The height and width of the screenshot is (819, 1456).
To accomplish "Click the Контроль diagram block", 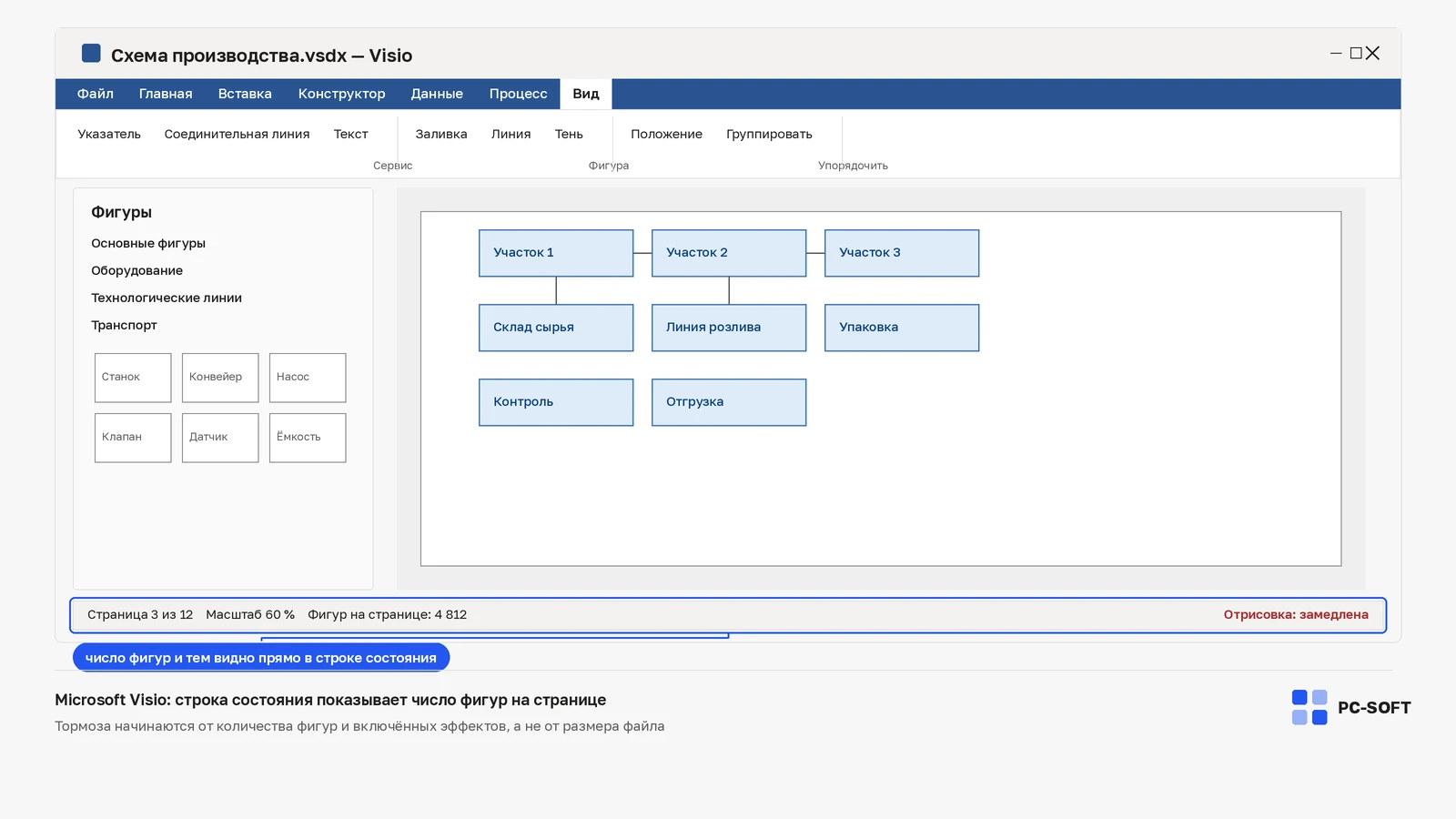I will (x=556, y=402).
